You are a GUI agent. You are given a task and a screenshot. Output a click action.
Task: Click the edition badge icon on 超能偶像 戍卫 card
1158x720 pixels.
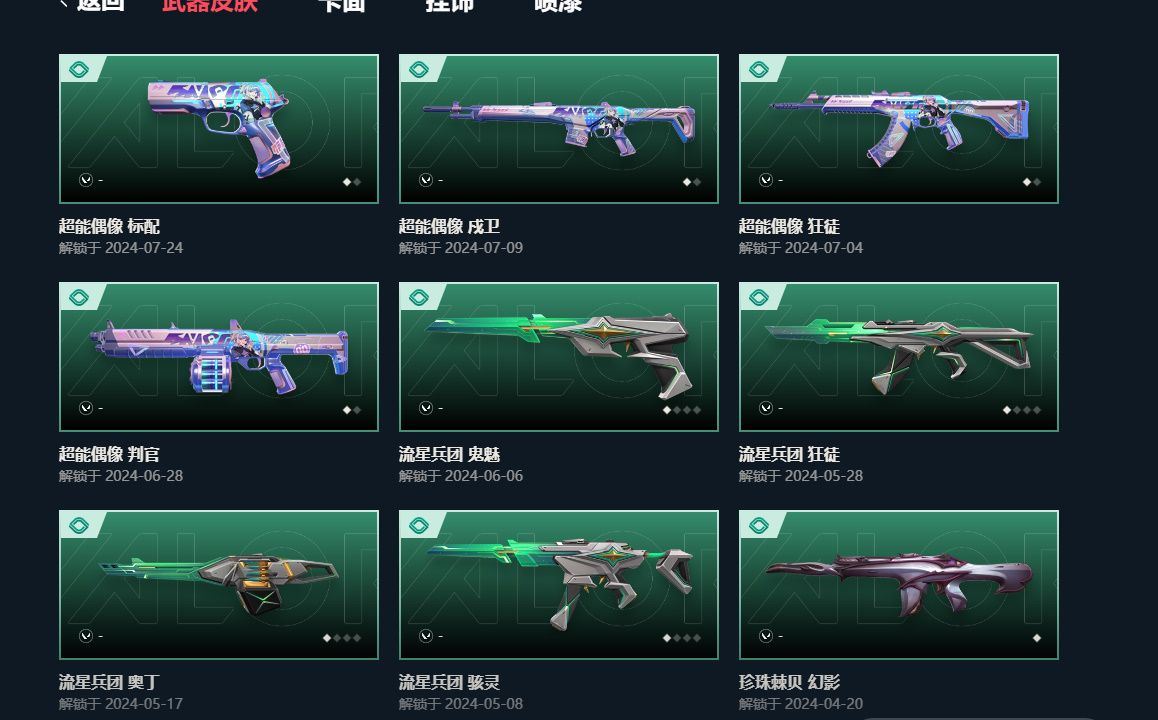419,69
